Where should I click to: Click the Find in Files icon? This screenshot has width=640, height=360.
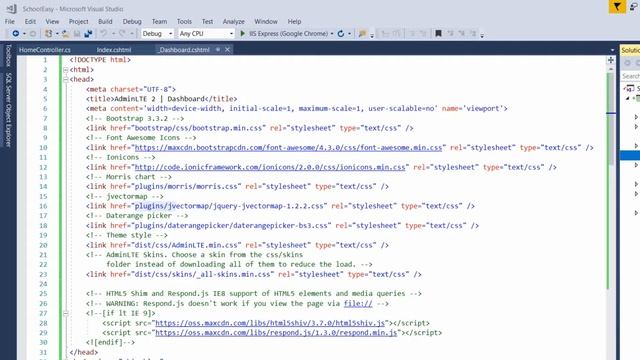click(x=362, y=34)
